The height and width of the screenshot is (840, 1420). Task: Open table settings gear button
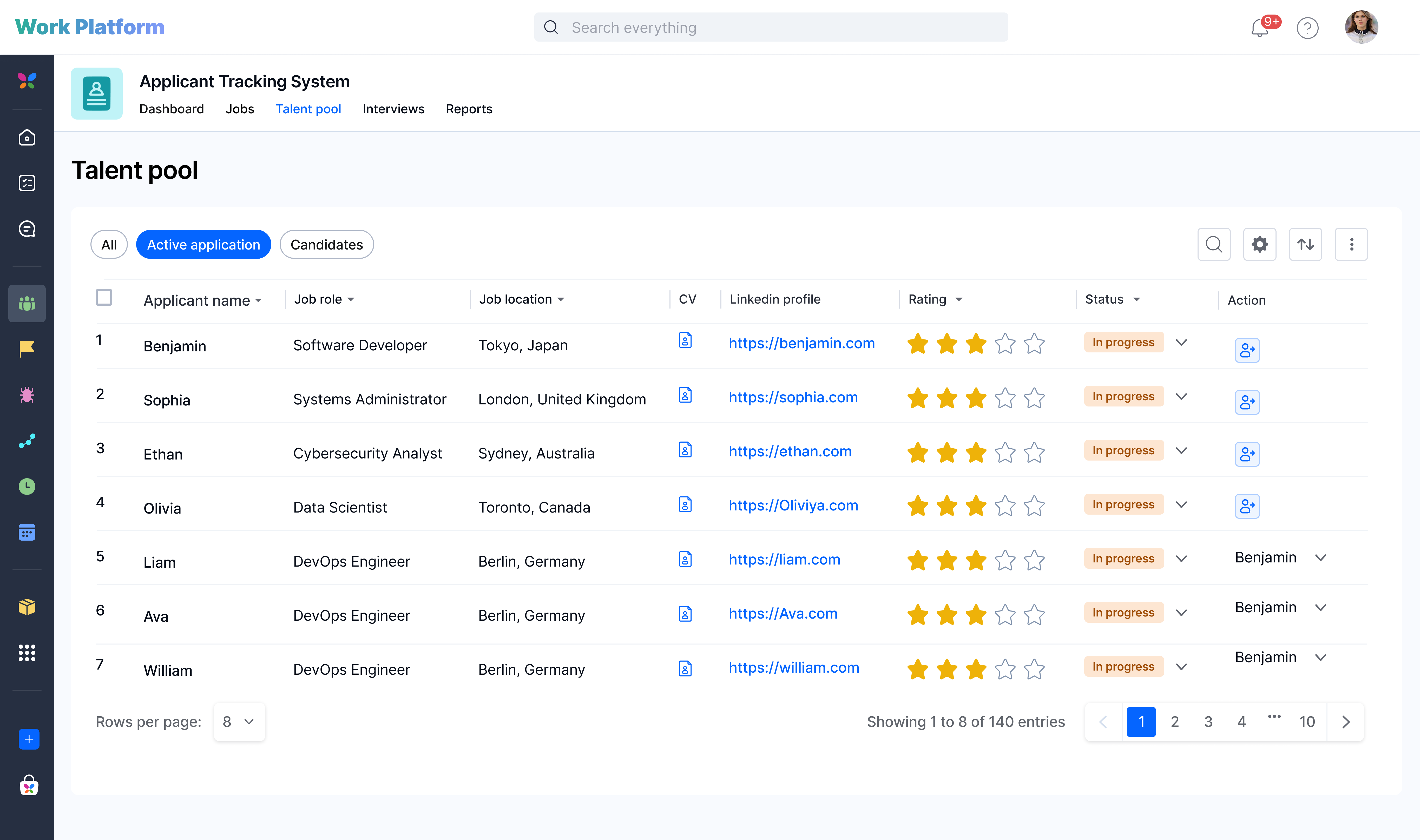tap(1260, 245)
